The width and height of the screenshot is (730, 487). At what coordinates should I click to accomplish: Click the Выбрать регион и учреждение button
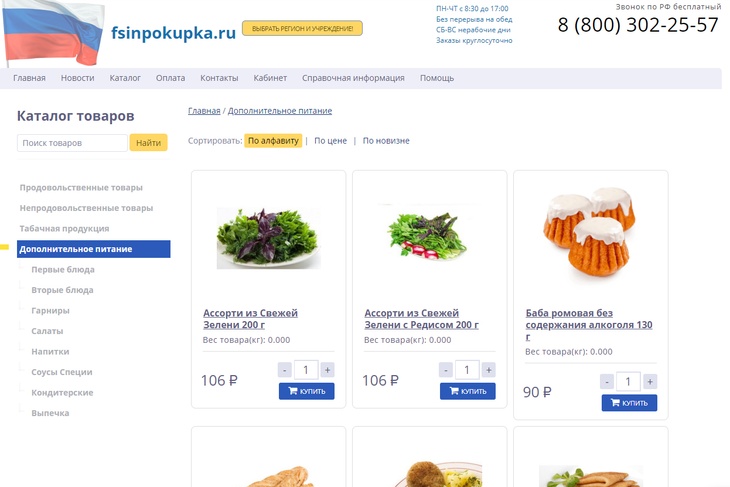point(302,28)
